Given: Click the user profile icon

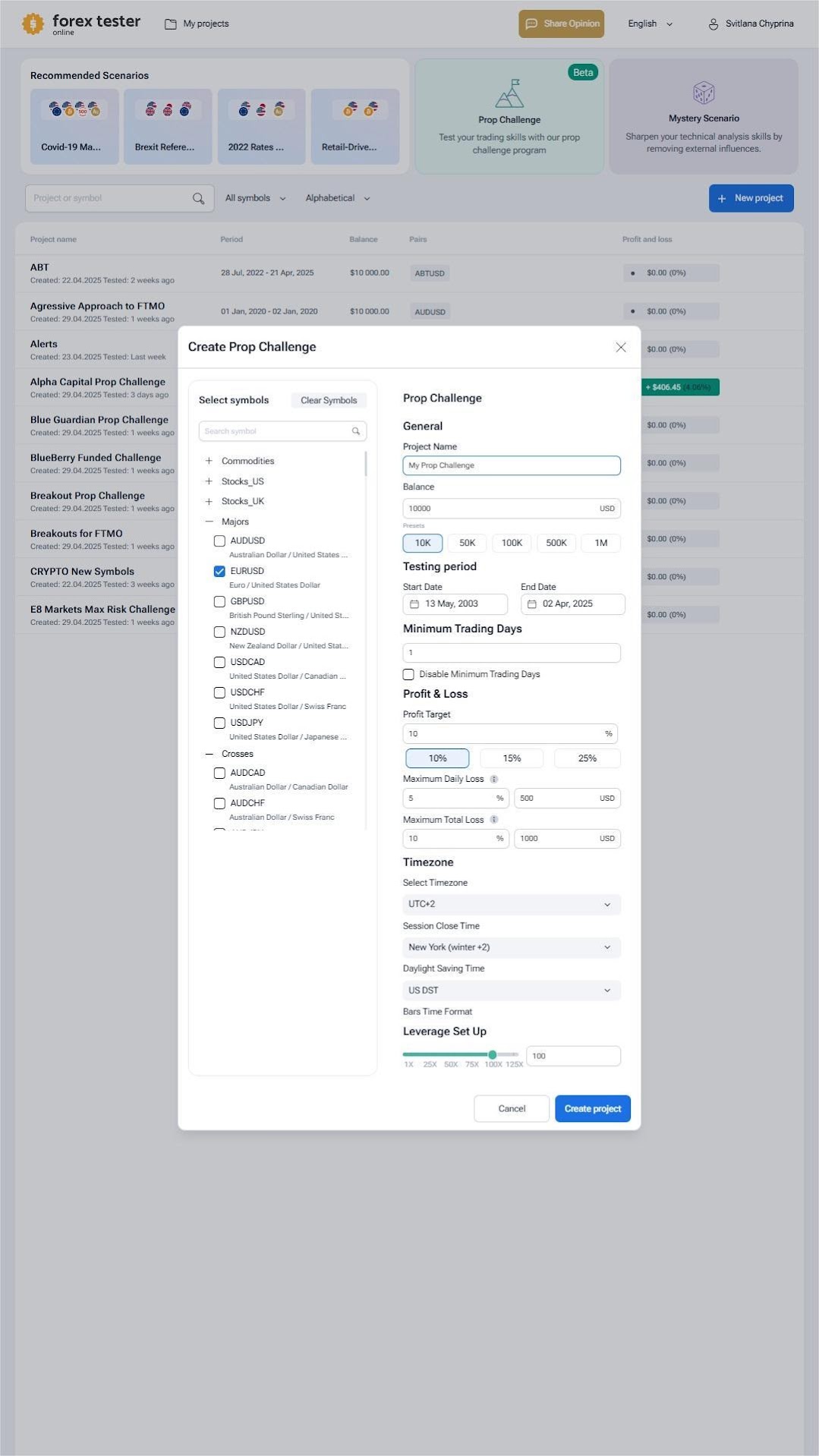Looking at the screenshot, I should coord(713,24).
